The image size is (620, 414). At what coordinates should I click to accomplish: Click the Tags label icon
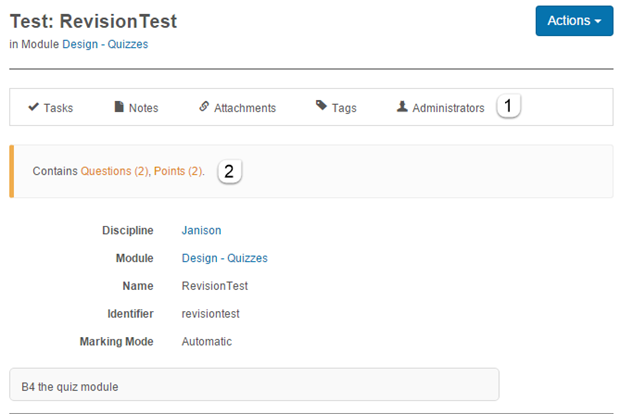[321, 107]
